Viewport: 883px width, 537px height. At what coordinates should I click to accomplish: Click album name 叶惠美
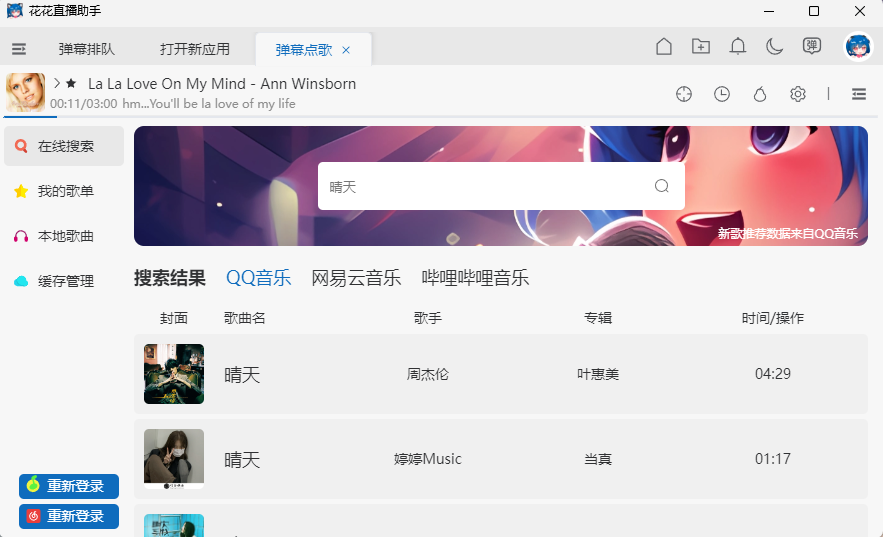coord(598,374)
